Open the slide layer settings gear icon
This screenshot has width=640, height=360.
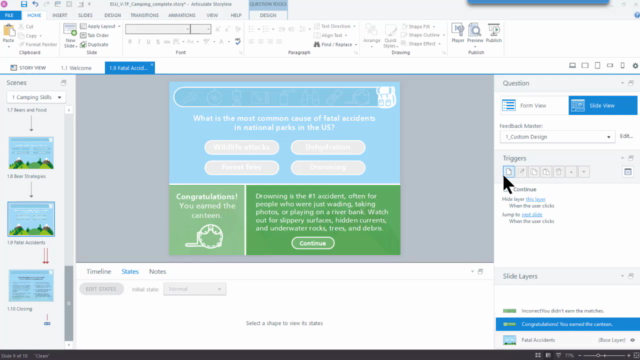pyautogui.click(x=635, y=65)
